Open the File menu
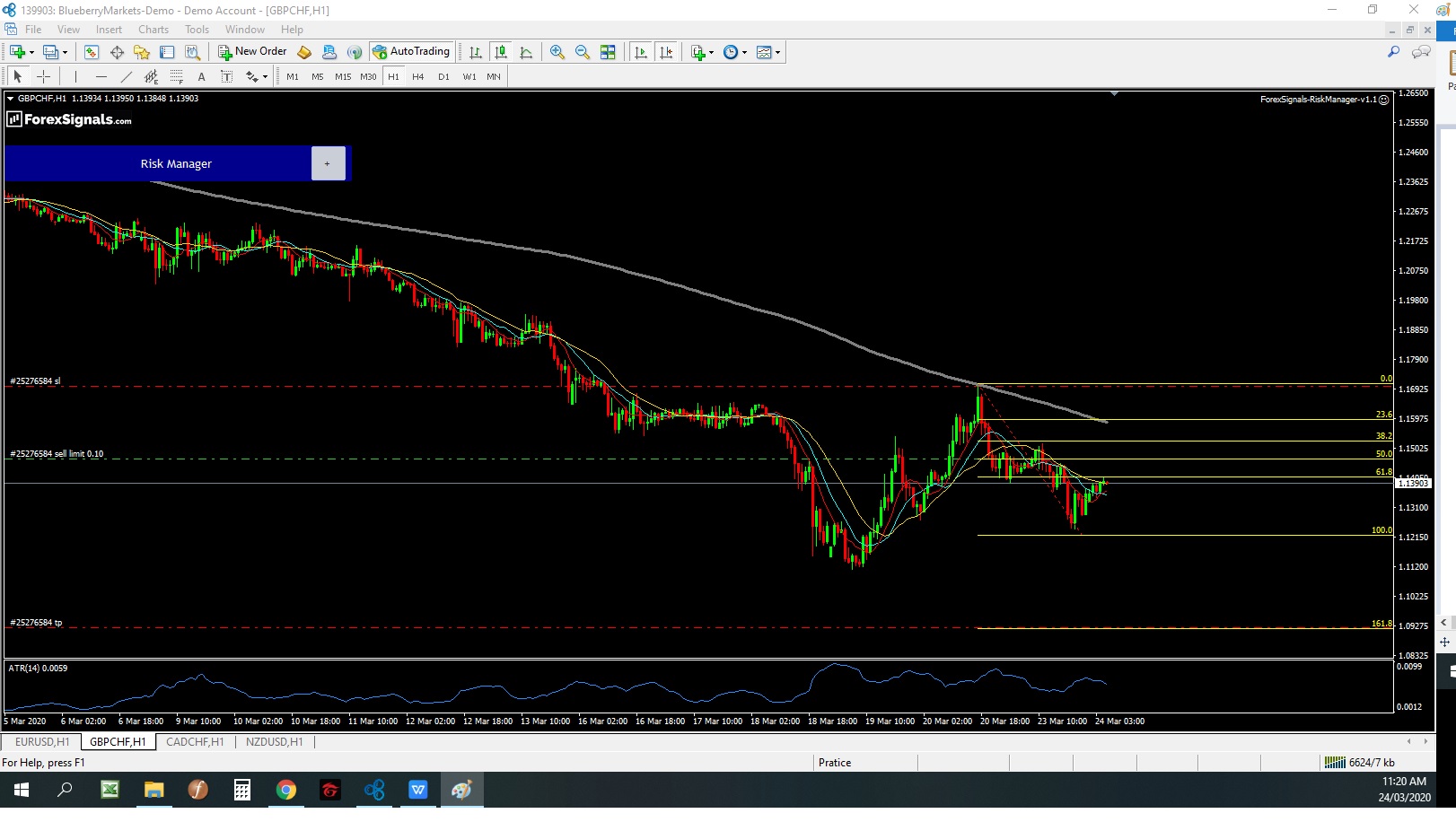Screen dimensions: 1456x822 click(33, 30)
